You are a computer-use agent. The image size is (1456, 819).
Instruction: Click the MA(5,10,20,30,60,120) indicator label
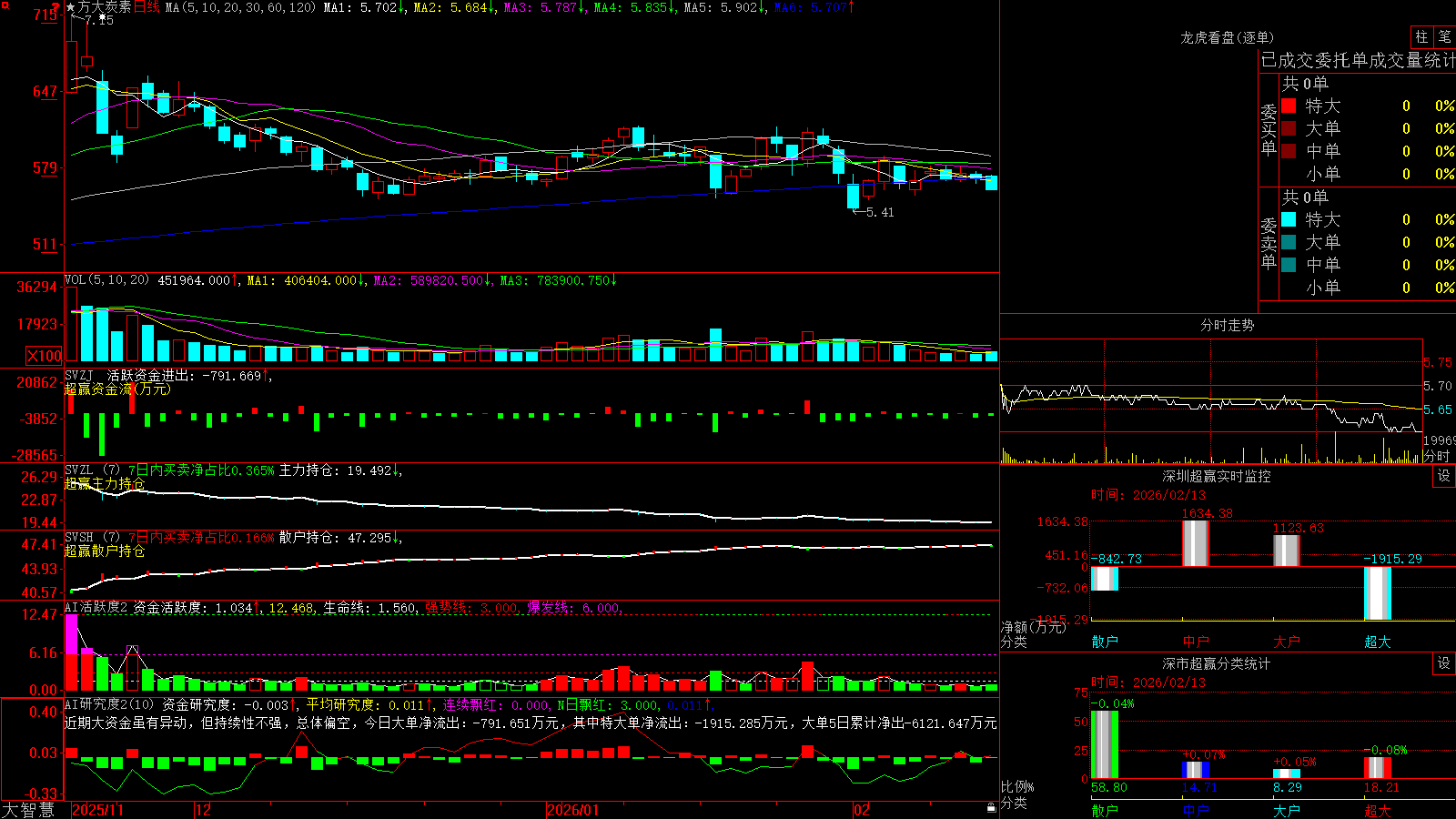[x=240, y=7]
